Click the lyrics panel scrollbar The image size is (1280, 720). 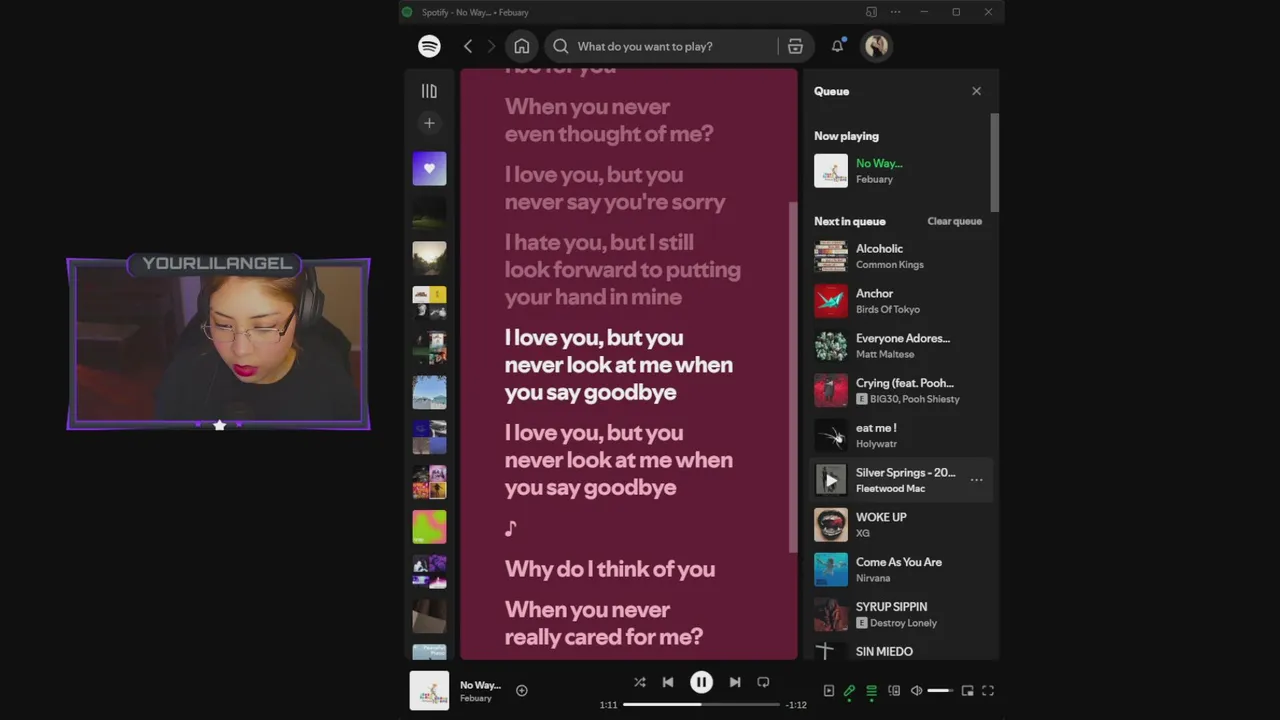tap(793, 376)
